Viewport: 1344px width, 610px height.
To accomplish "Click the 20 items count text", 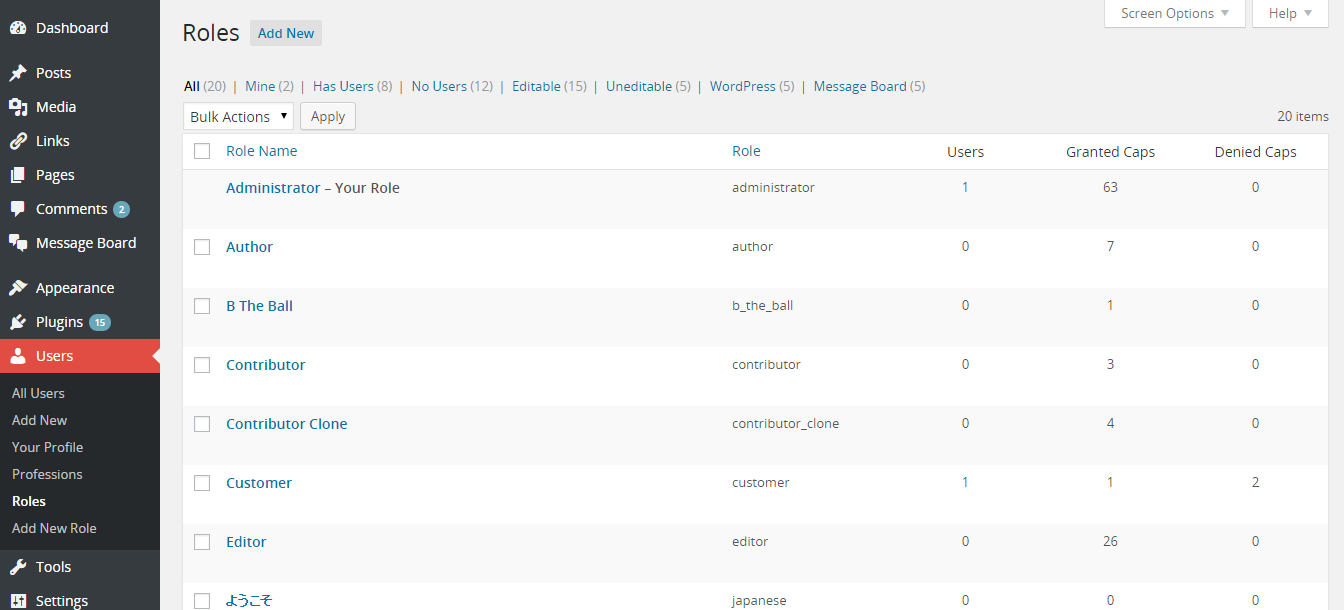I will (x=1303, y=117).
